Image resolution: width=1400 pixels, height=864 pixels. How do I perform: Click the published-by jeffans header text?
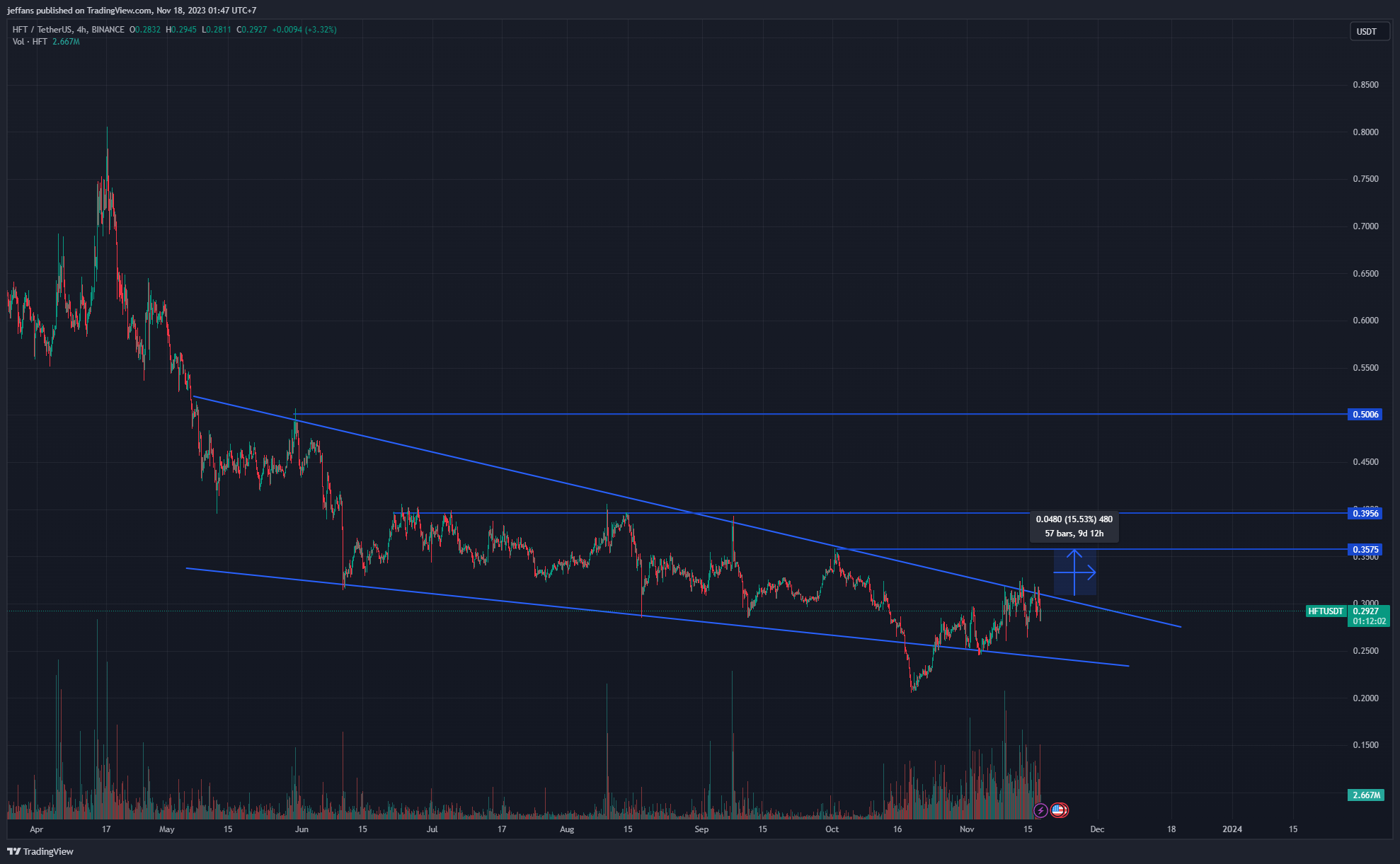[132, 11]
